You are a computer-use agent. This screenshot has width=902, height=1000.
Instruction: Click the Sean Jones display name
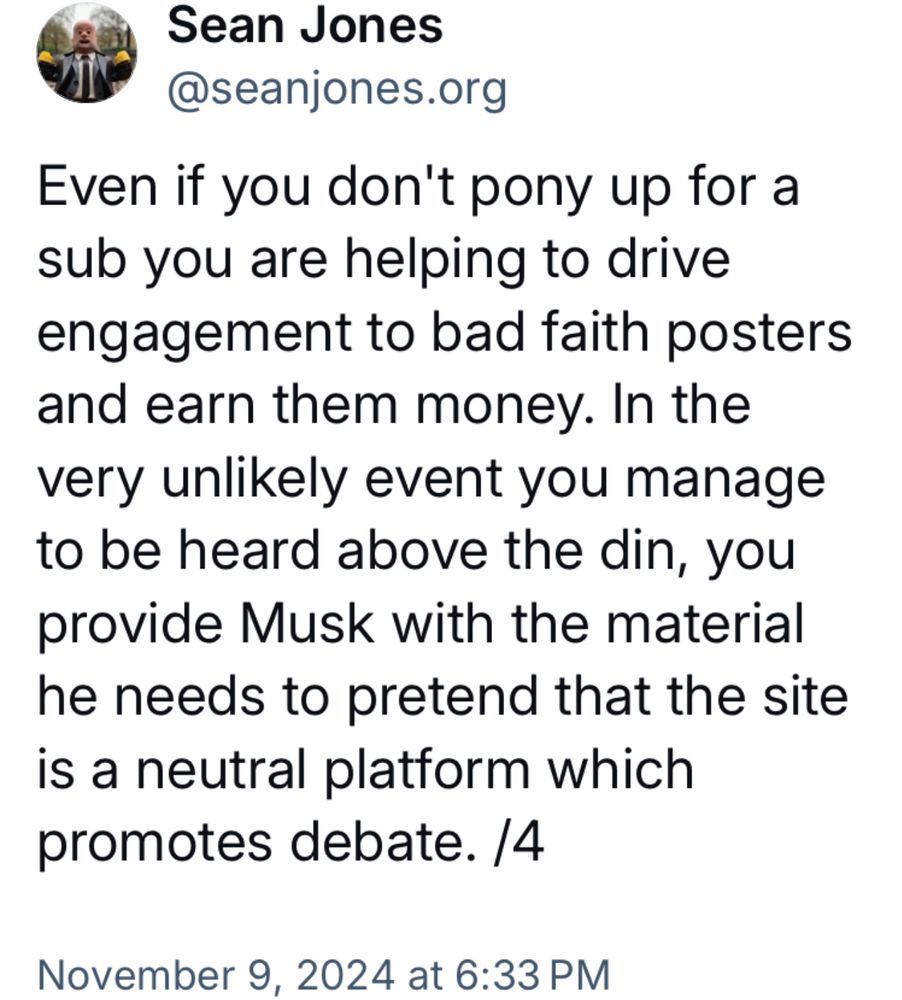pos(305,26)
